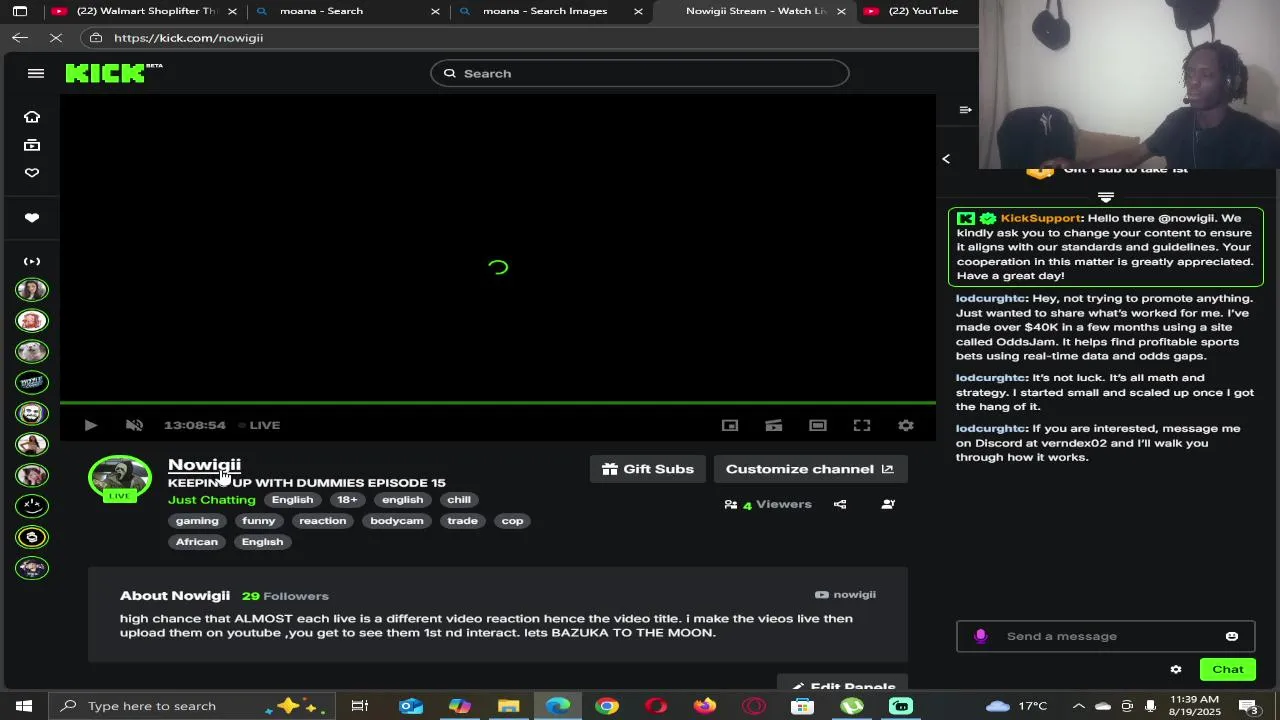Jump to LIVE in the player
The width and height of the screenshot is (1280, 720).
(260, 425)
